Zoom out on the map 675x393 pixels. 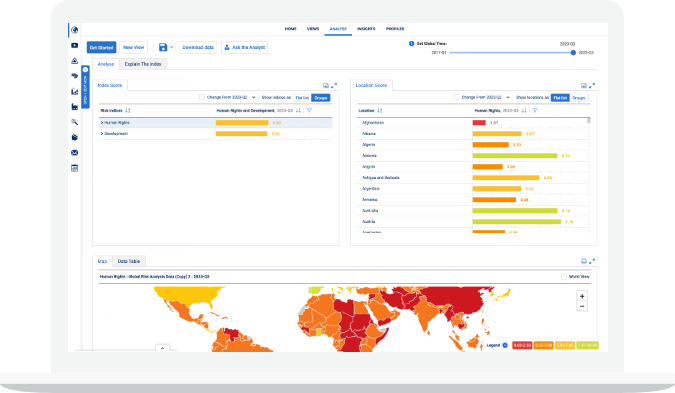pyautogui.click(x=582, y=306)
